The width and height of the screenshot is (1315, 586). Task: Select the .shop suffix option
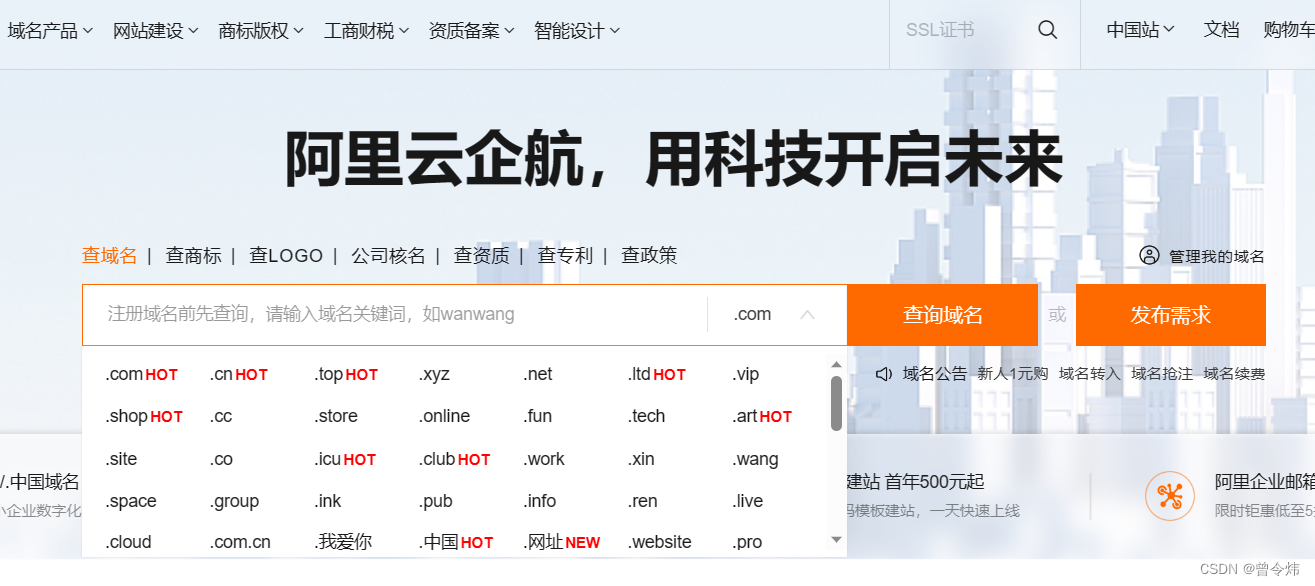click(x=143, y=416)
